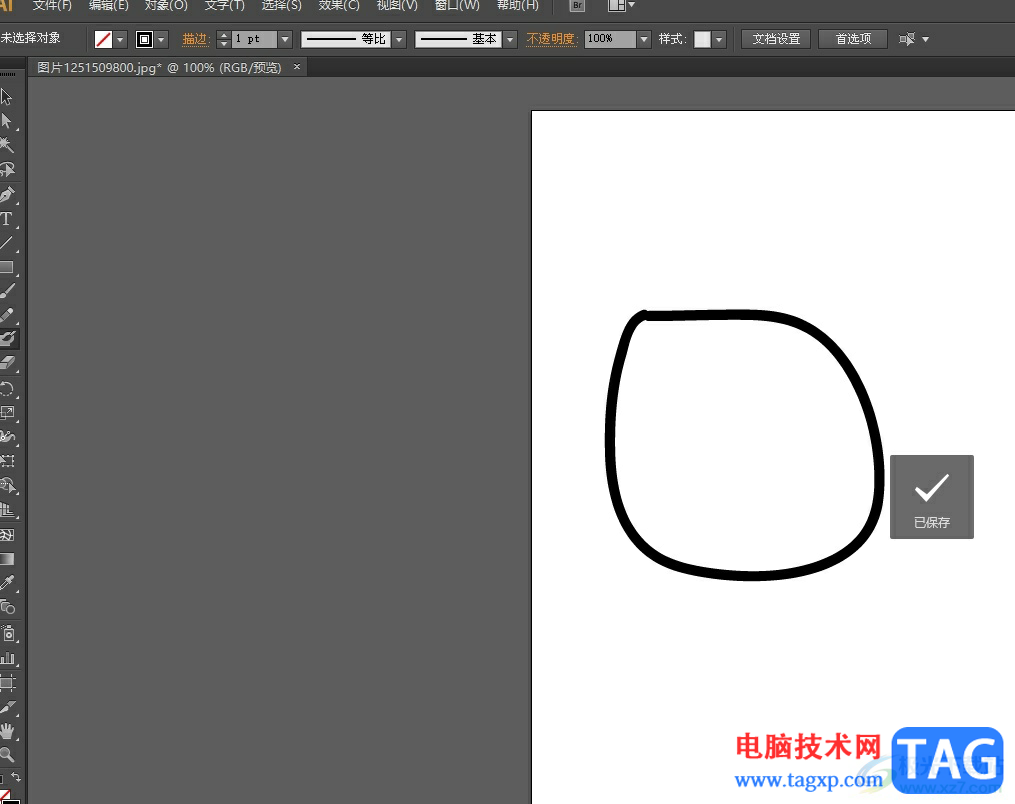The image size is (1015, 804).
Task: Select the Rectangle shape tool
Action: click(x=7, y=267)
